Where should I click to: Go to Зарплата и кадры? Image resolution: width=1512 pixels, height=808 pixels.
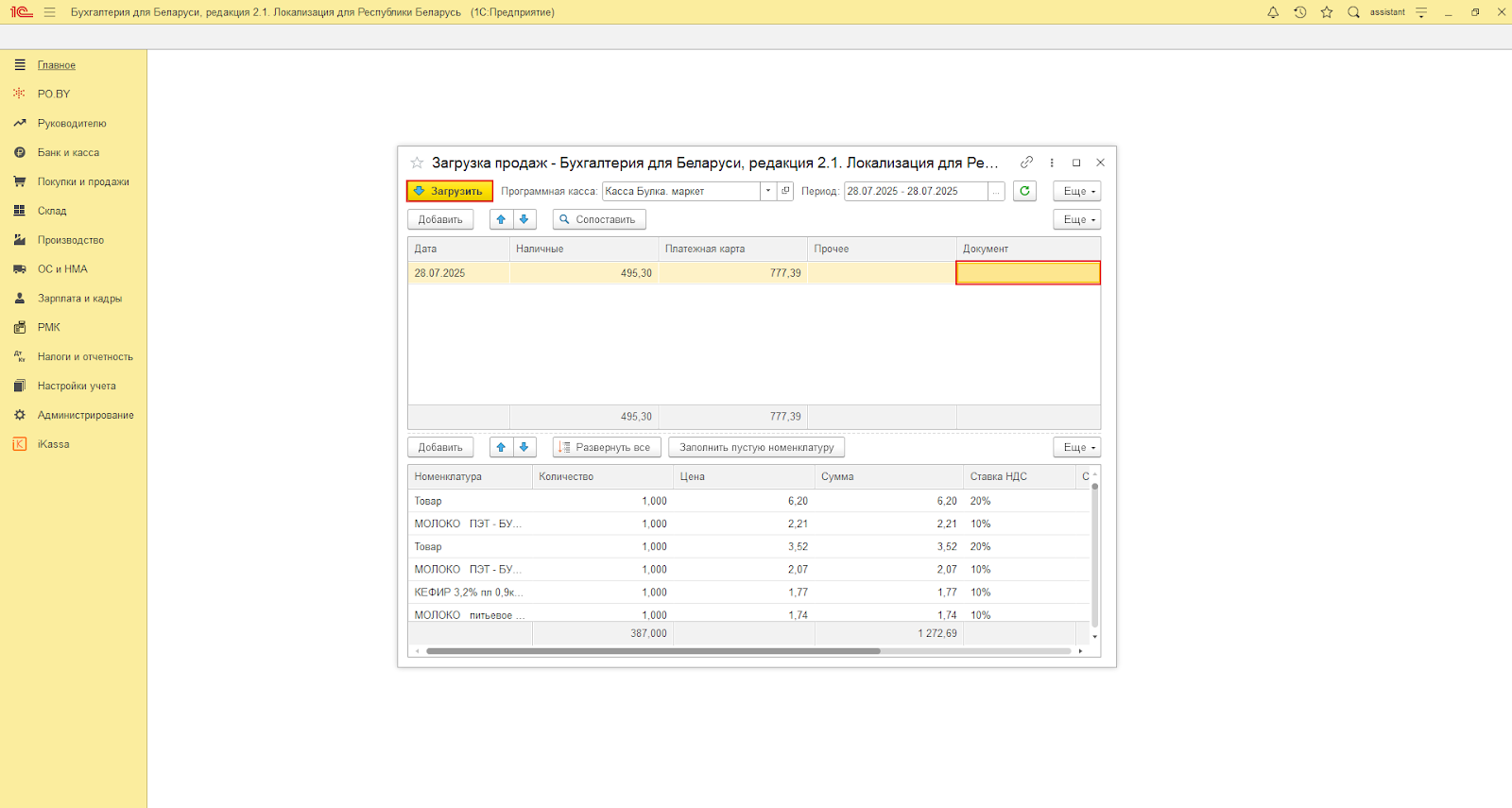pos(79,299)
